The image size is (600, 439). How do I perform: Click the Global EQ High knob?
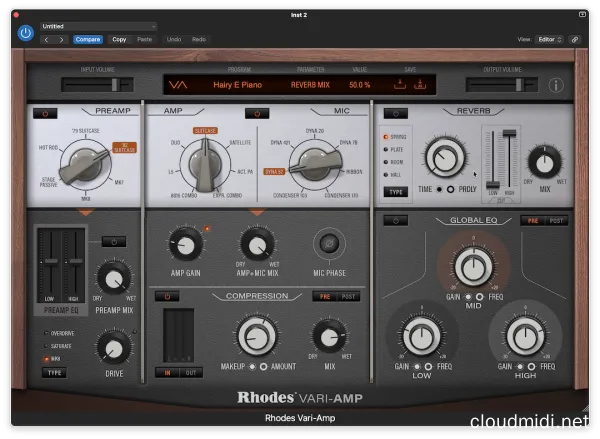[525, 337]
